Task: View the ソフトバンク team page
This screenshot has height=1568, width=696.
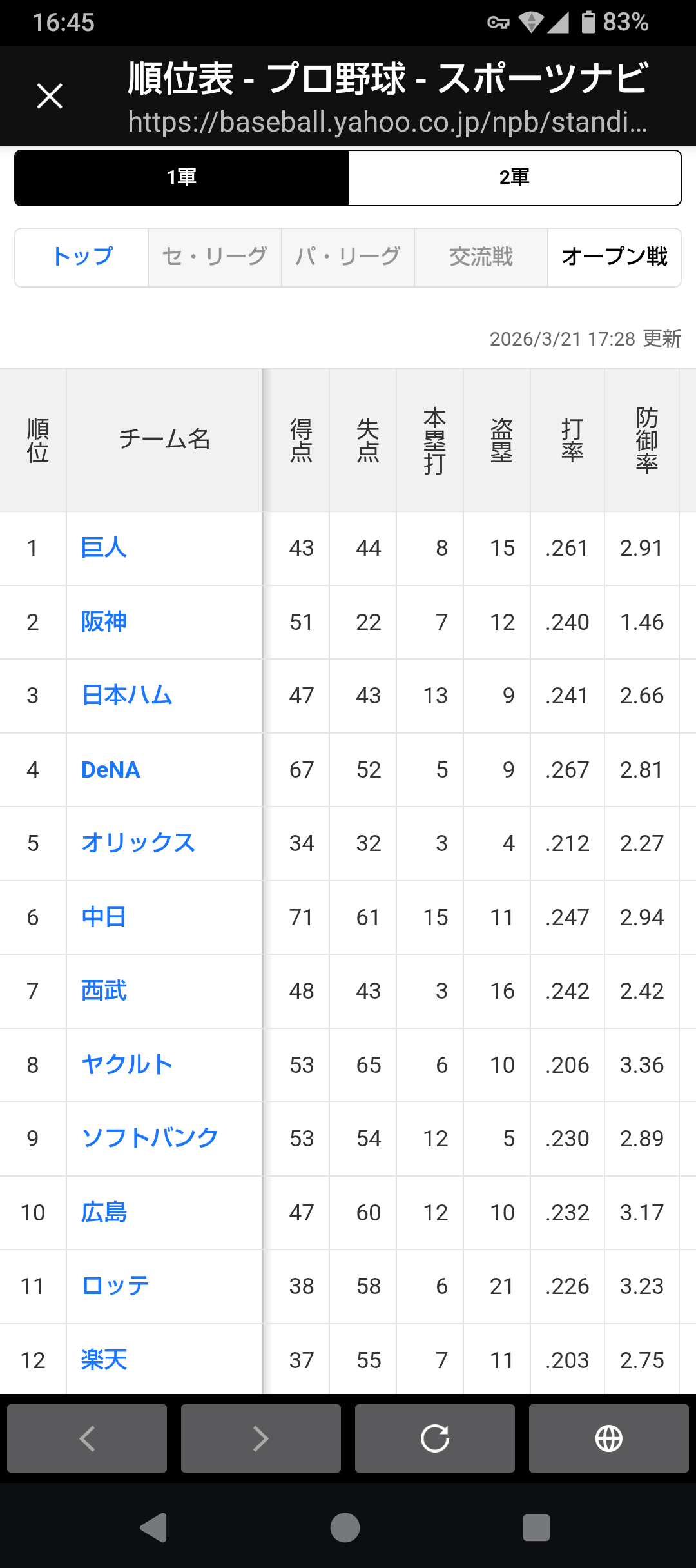Action: pos(150,1139)
